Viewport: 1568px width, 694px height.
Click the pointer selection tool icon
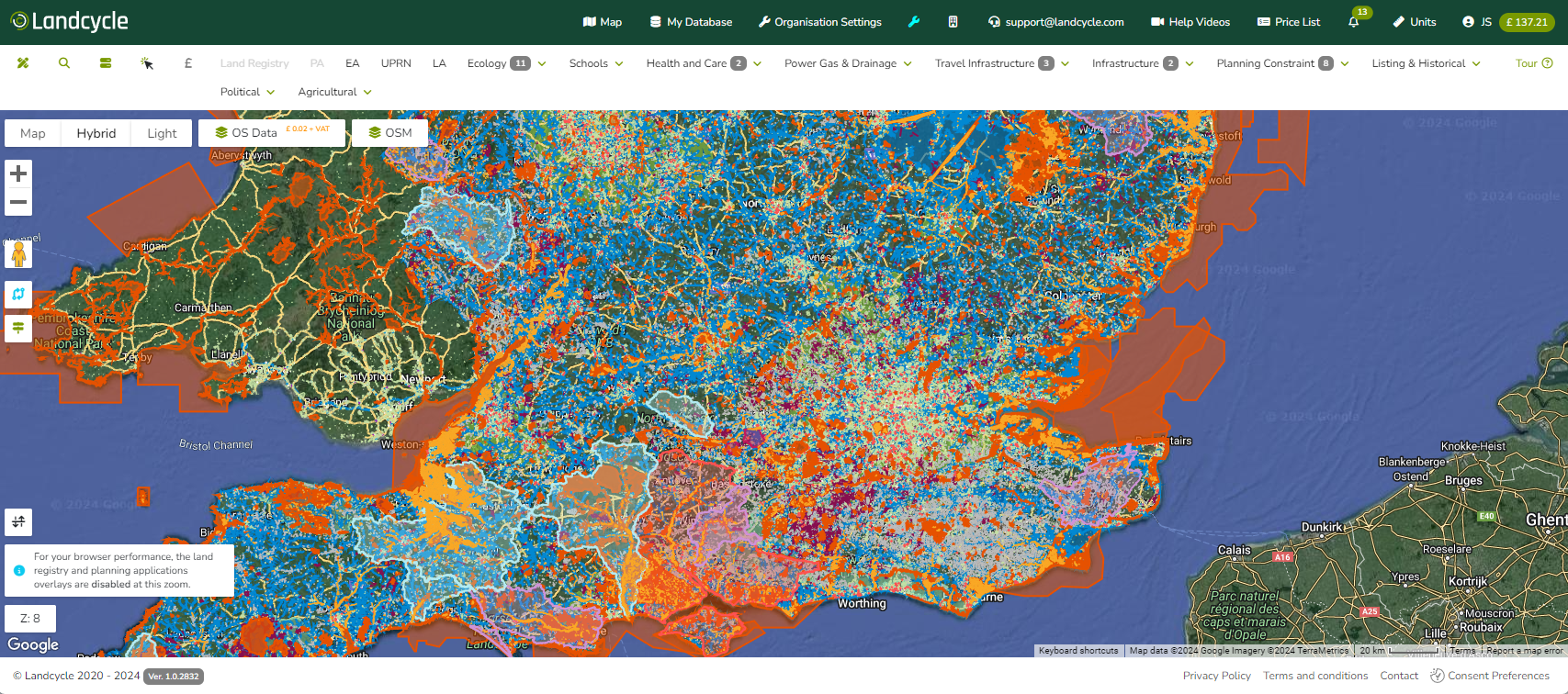[x=147, y=63]
